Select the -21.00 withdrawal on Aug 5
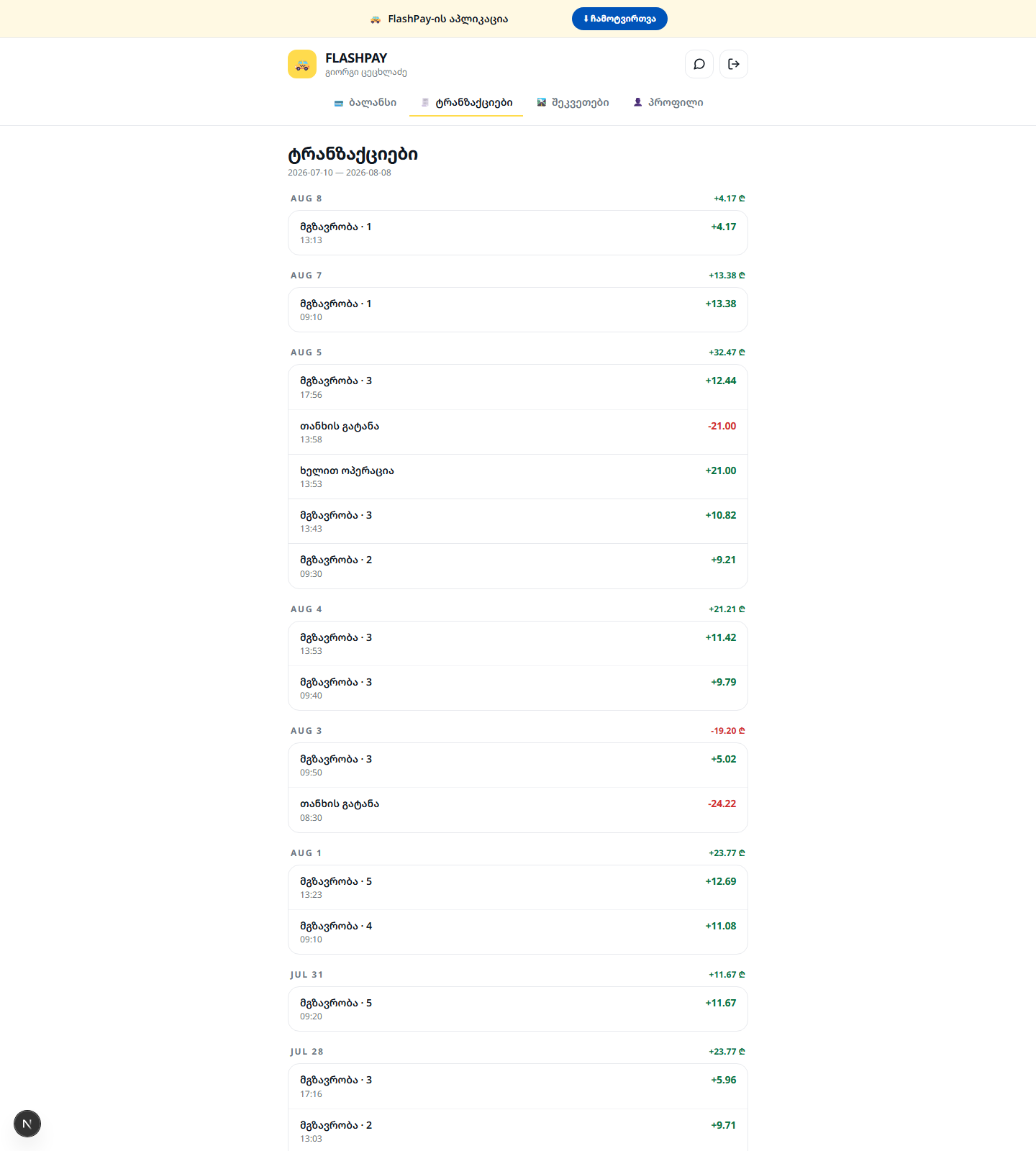The height and width of the screenshot is (1151, 1036). [x=518, y=432]
